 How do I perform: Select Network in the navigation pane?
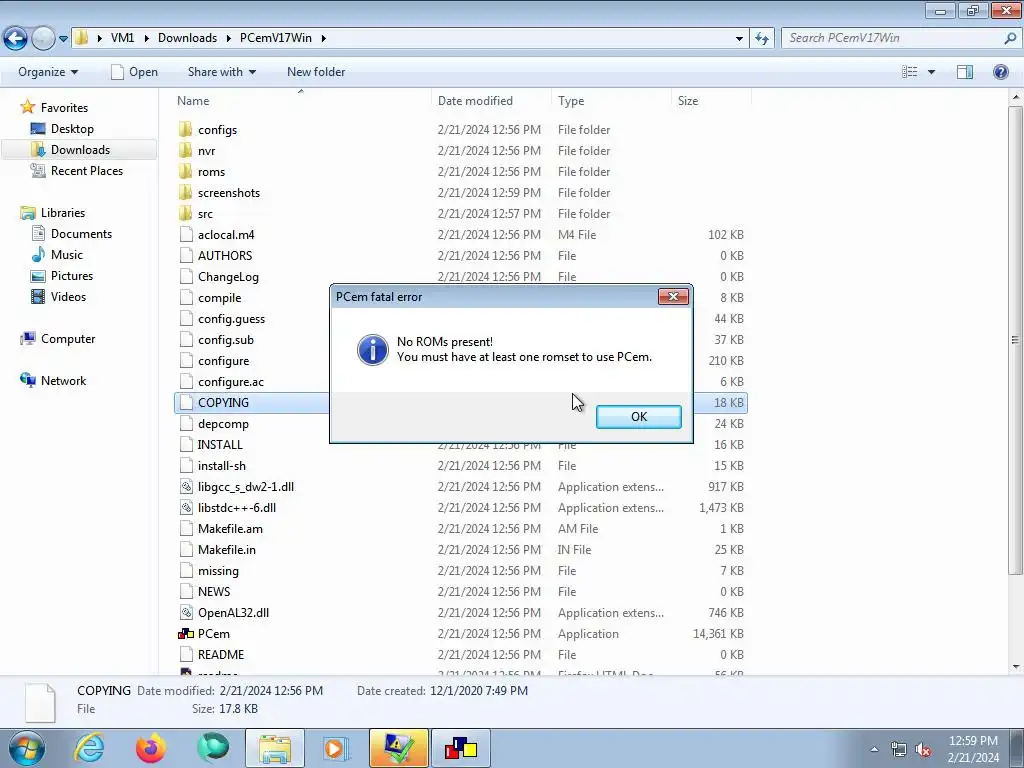(63, 381)
